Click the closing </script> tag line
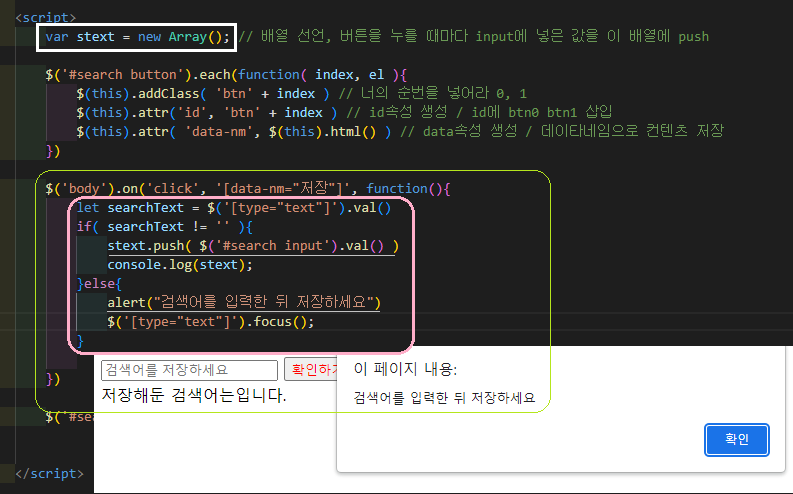 pyautogui.click(x=49, y=474)
